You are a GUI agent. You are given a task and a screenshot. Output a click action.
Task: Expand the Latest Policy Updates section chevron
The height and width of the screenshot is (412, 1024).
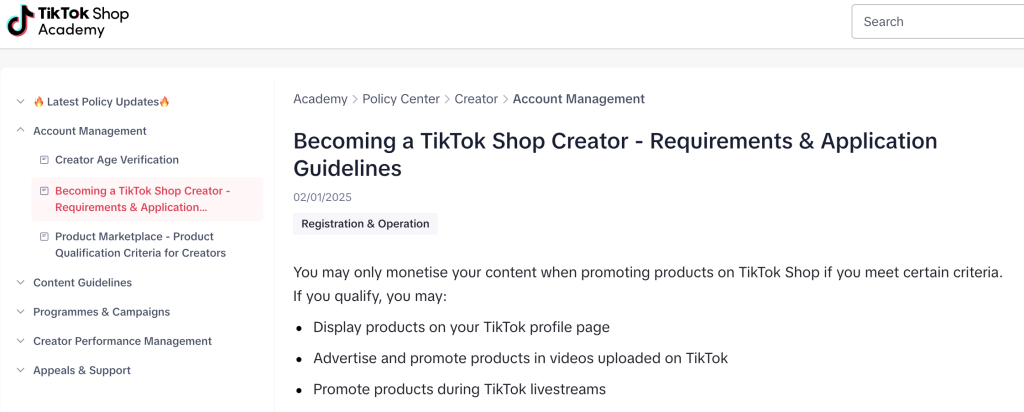[20, 102]
